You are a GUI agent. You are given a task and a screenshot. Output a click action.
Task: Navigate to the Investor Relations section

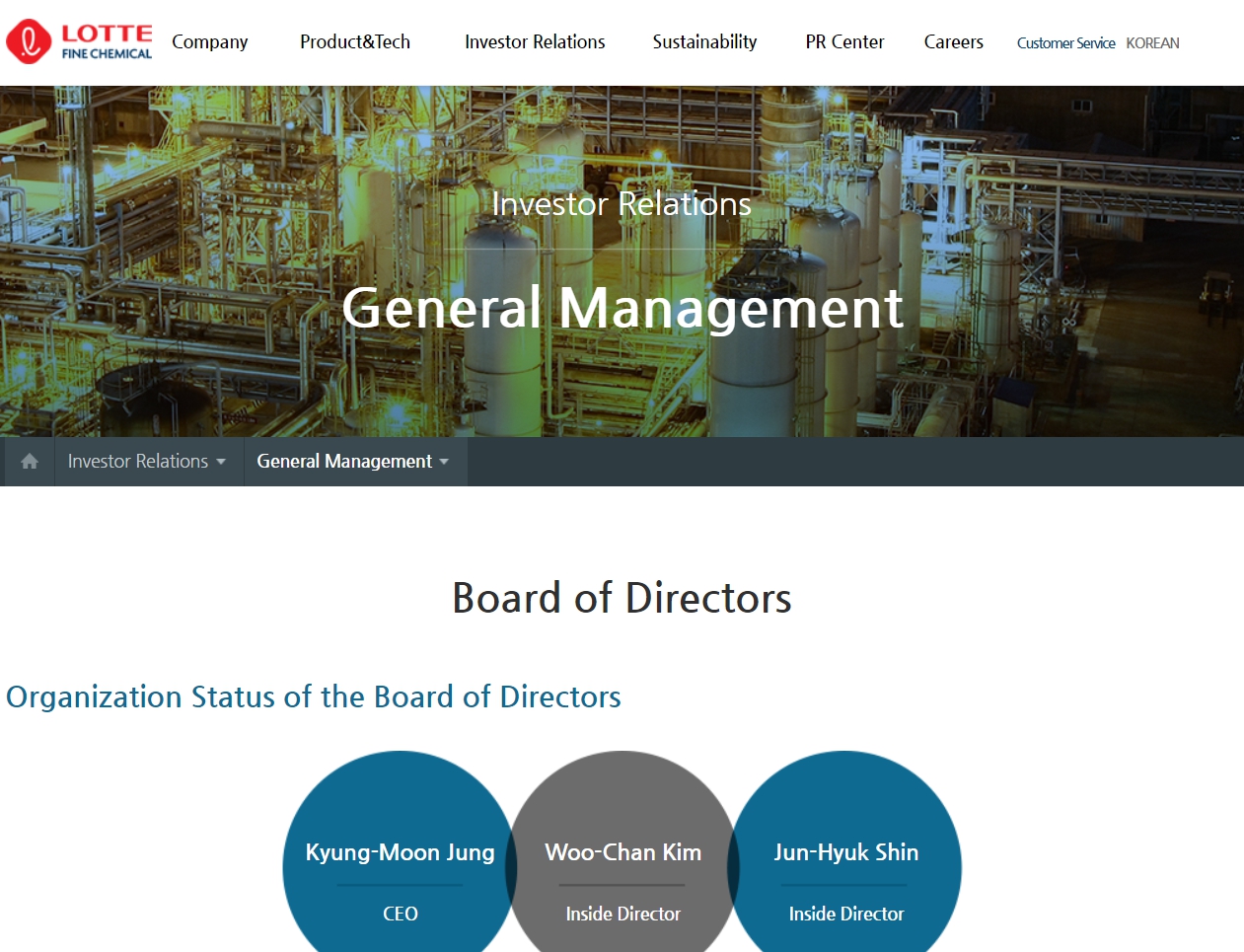tap(534, 42)
